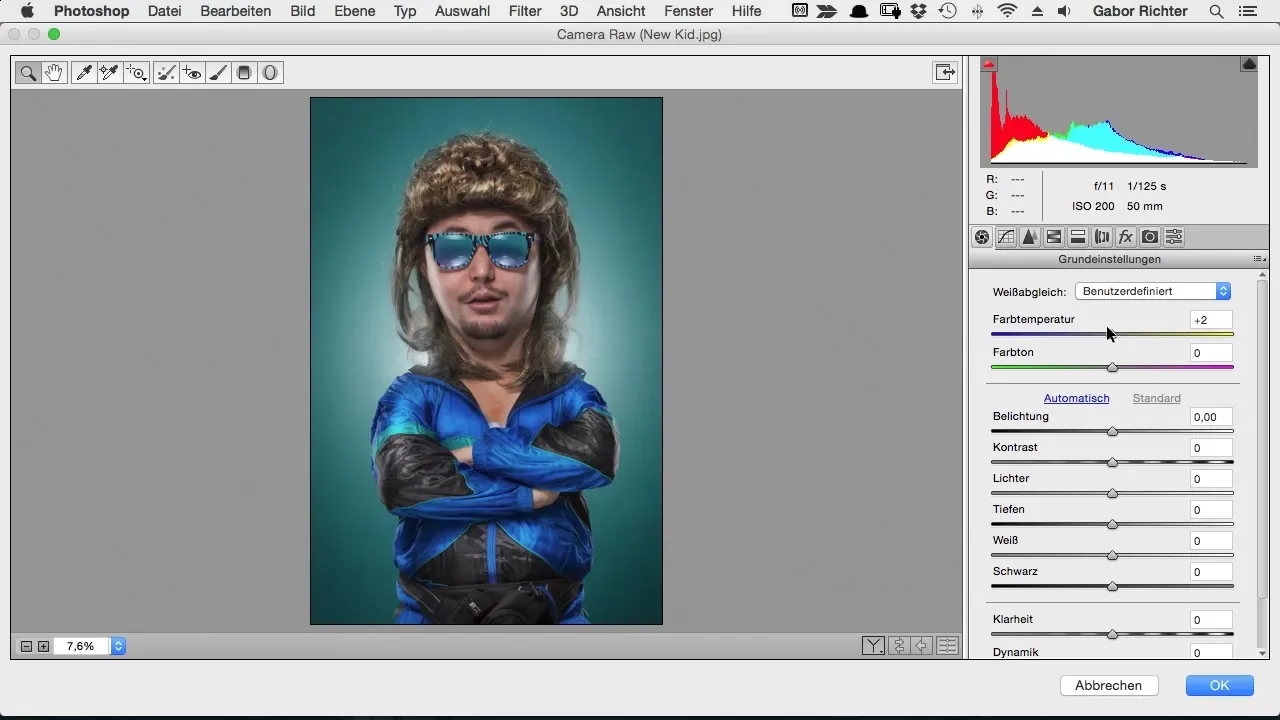Select the Adjustment Brush tool
Screen dimensions: 1280x720
217,72
